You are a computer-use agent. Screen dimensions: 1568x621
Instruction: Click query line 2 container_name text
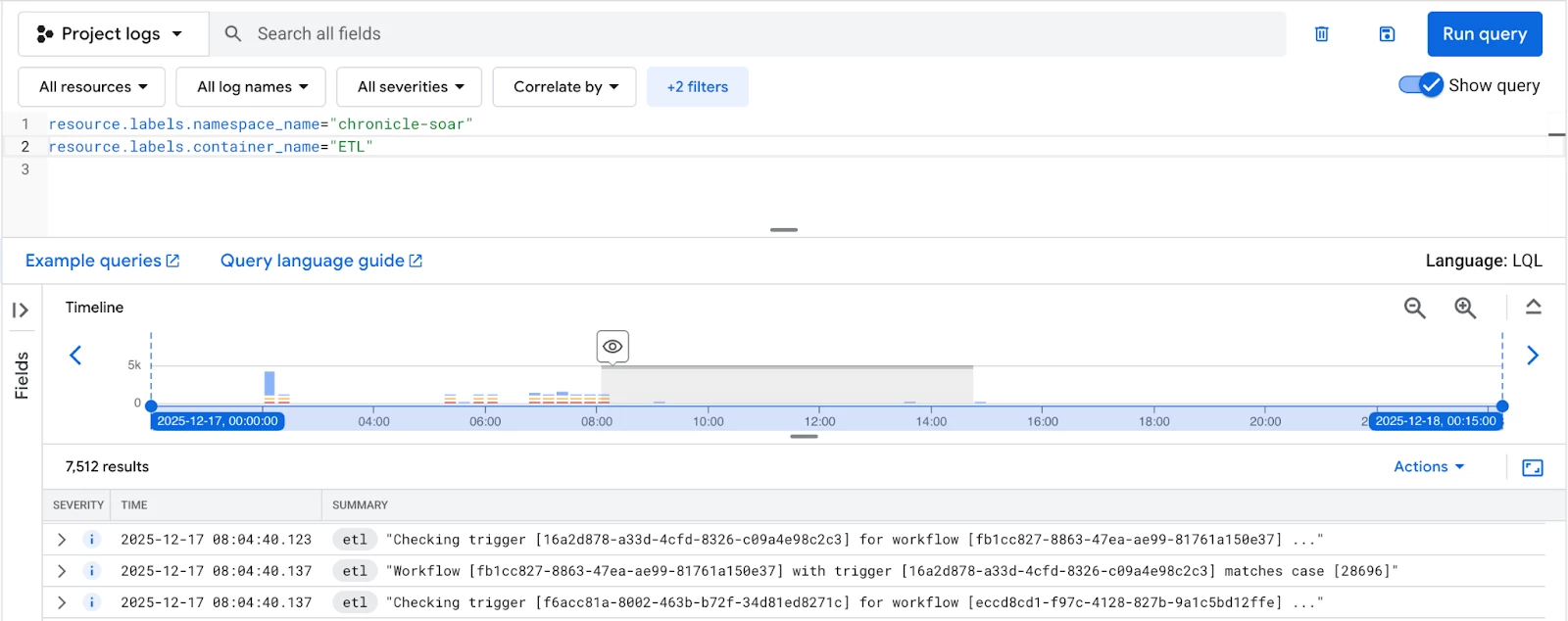(x=211, y=147)
